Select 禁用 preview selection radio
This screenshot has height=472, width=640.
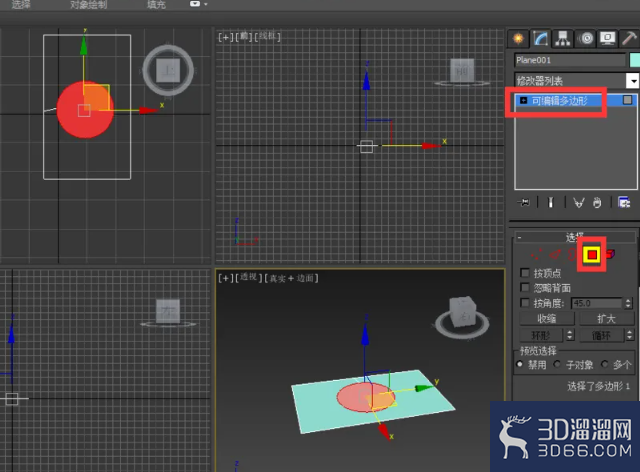click(520, 364)
